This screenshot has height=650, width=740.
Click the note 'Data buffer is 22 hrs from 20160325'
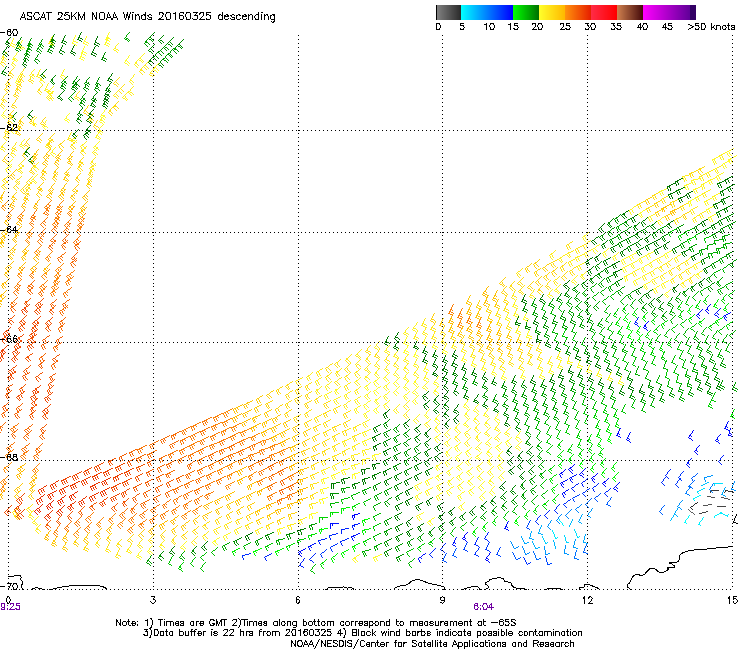pyautogui.click(x=243, y=633)
